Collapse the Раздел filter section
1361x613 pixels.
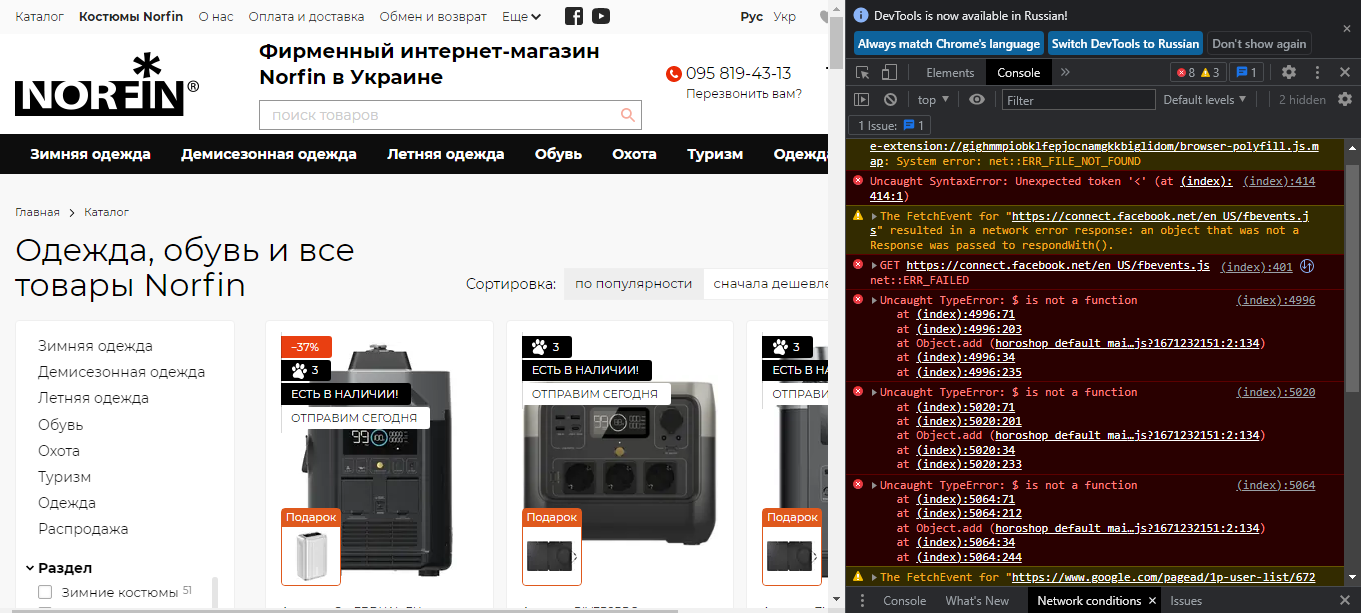point(58,568)
